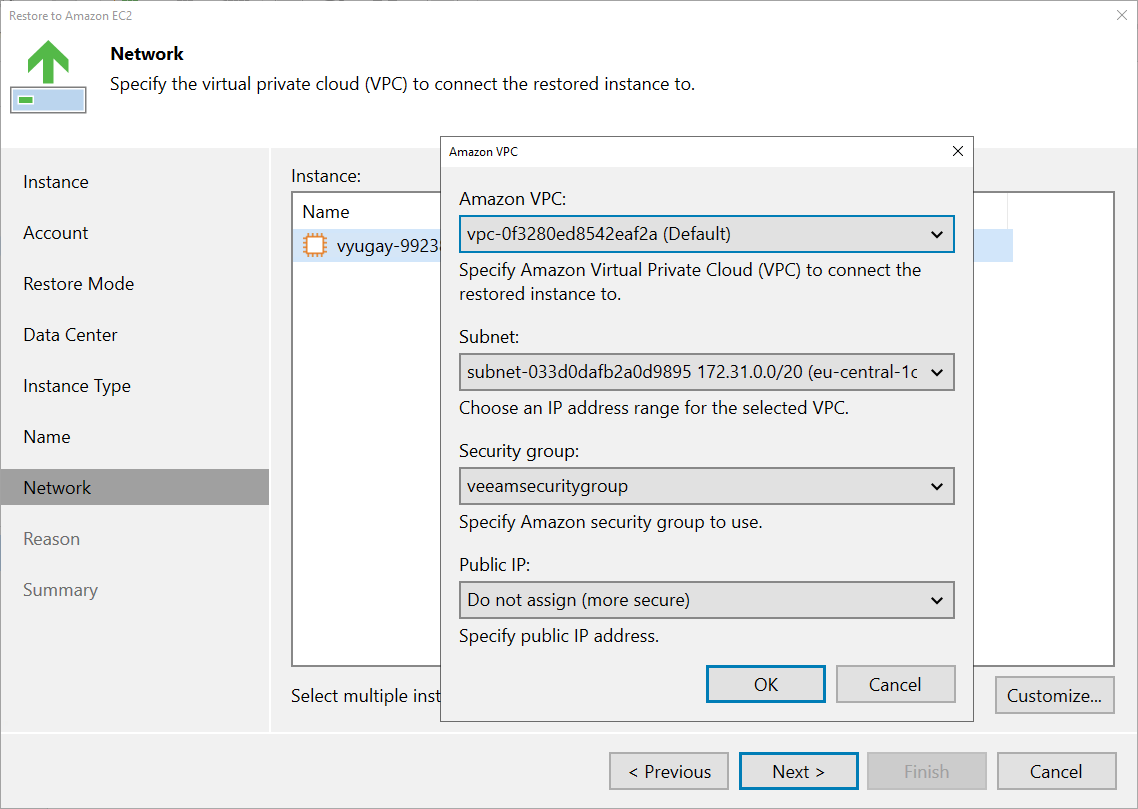Image resolution: width=1138 pixels, height=809 pixels.
Task: Go to the Instance wizard step
Action: [56, 182]
